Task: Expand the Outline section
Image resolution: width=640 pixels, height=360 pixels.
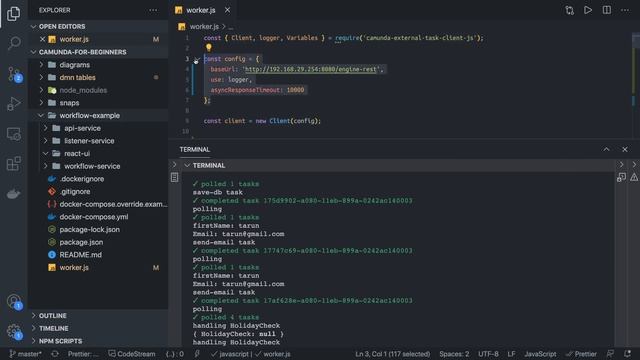Action: 33,316
